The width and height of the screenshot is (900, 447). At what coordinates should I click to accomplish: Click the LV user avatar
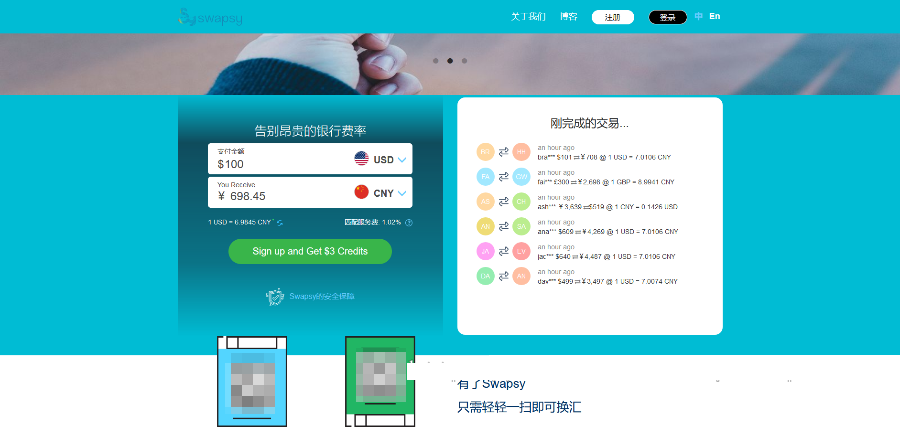(x=522, y=251)
